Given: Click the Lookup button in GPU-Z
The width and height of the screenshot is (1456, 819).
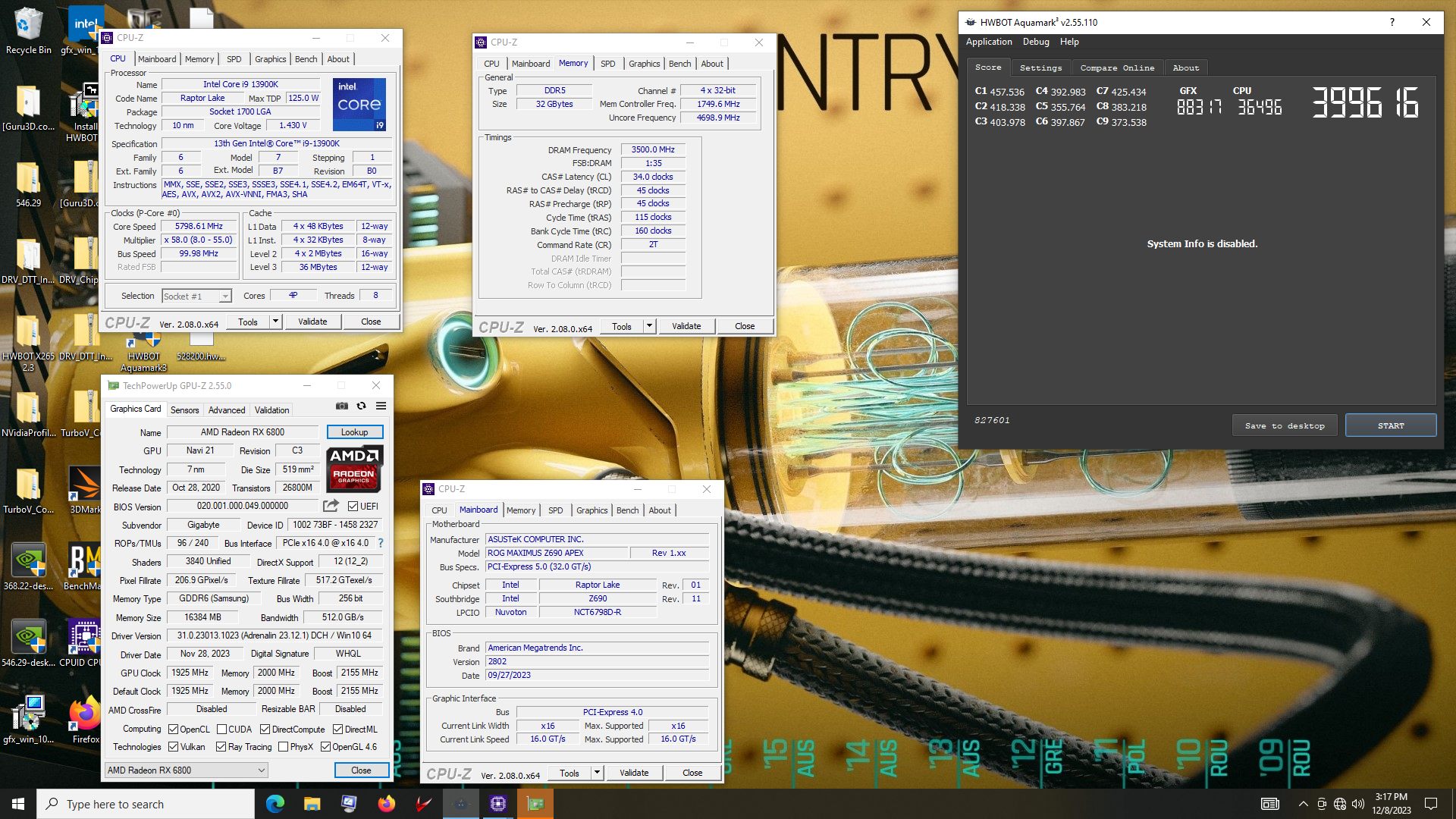Looking at the screenshot, I should tap(354, 432).
